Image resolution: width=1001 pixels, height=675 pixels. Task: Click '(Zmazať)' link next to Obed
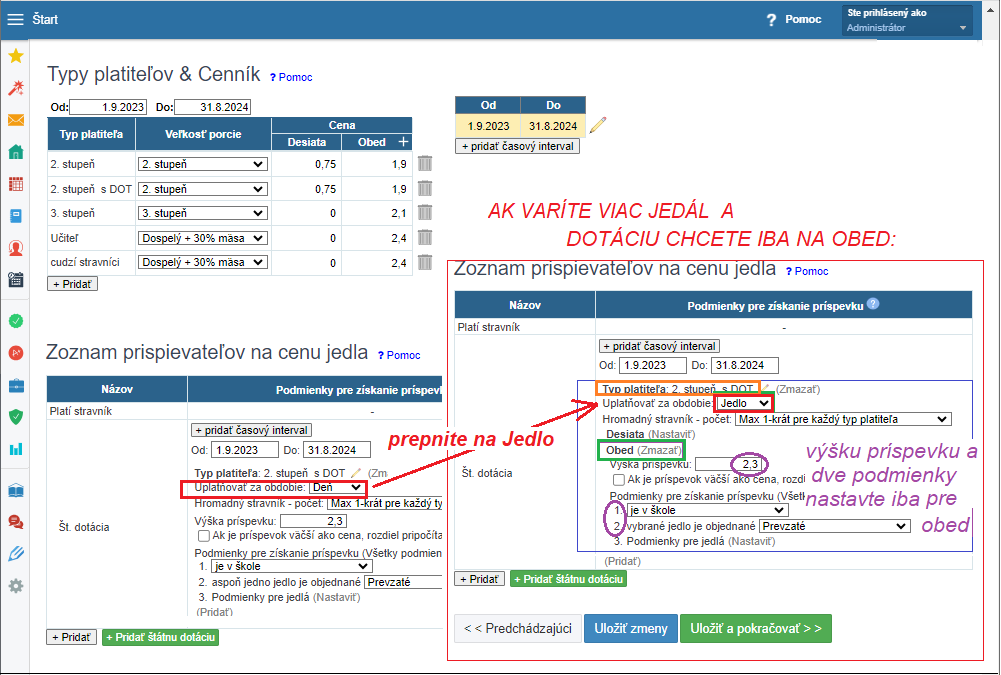coord(659,450)
